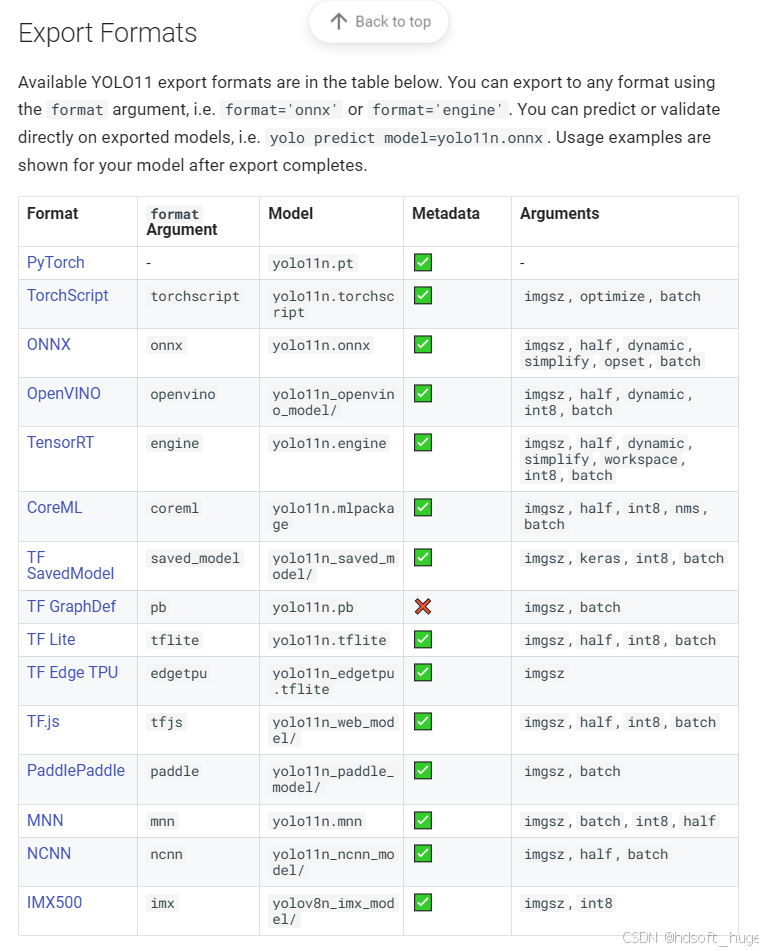Open the PaddlePaddle format link
The width and height of the screenshot is (763, 951).
tap(76, 771)
